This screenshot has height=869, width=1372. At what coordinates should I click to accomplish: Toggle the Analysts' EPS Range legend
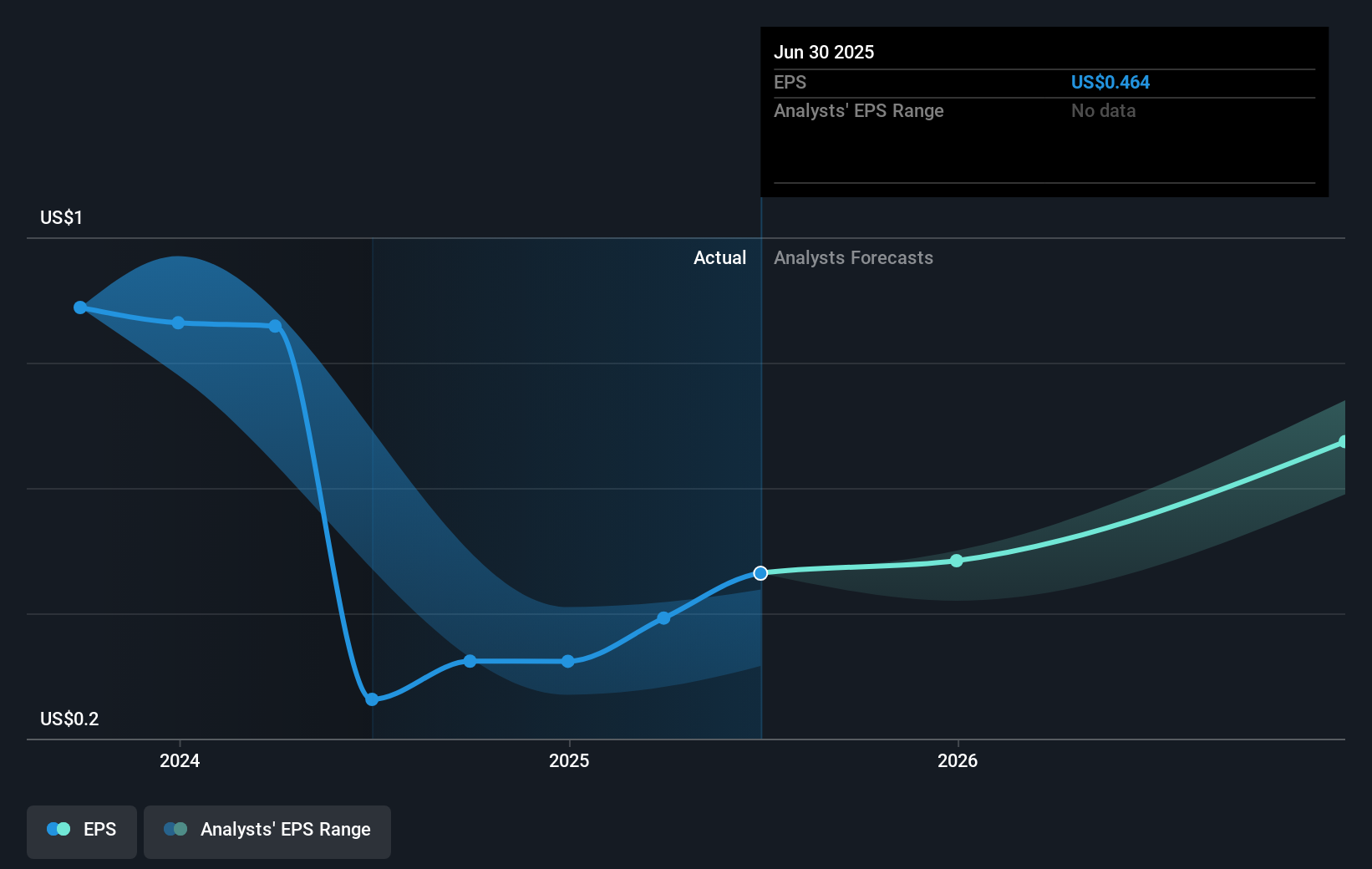pyautogui.click(x=267, y=831)
